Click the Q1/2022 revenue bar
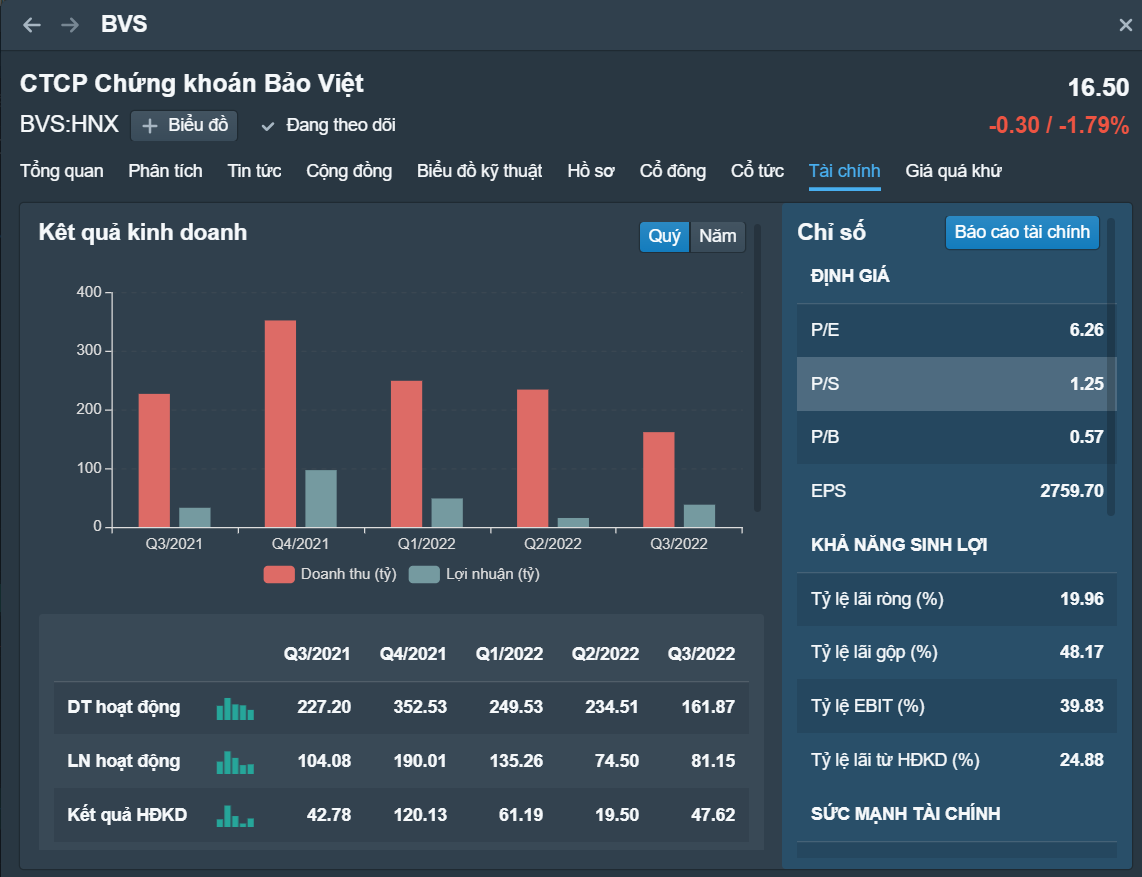The image size is (1142, 877). point(406,454)
